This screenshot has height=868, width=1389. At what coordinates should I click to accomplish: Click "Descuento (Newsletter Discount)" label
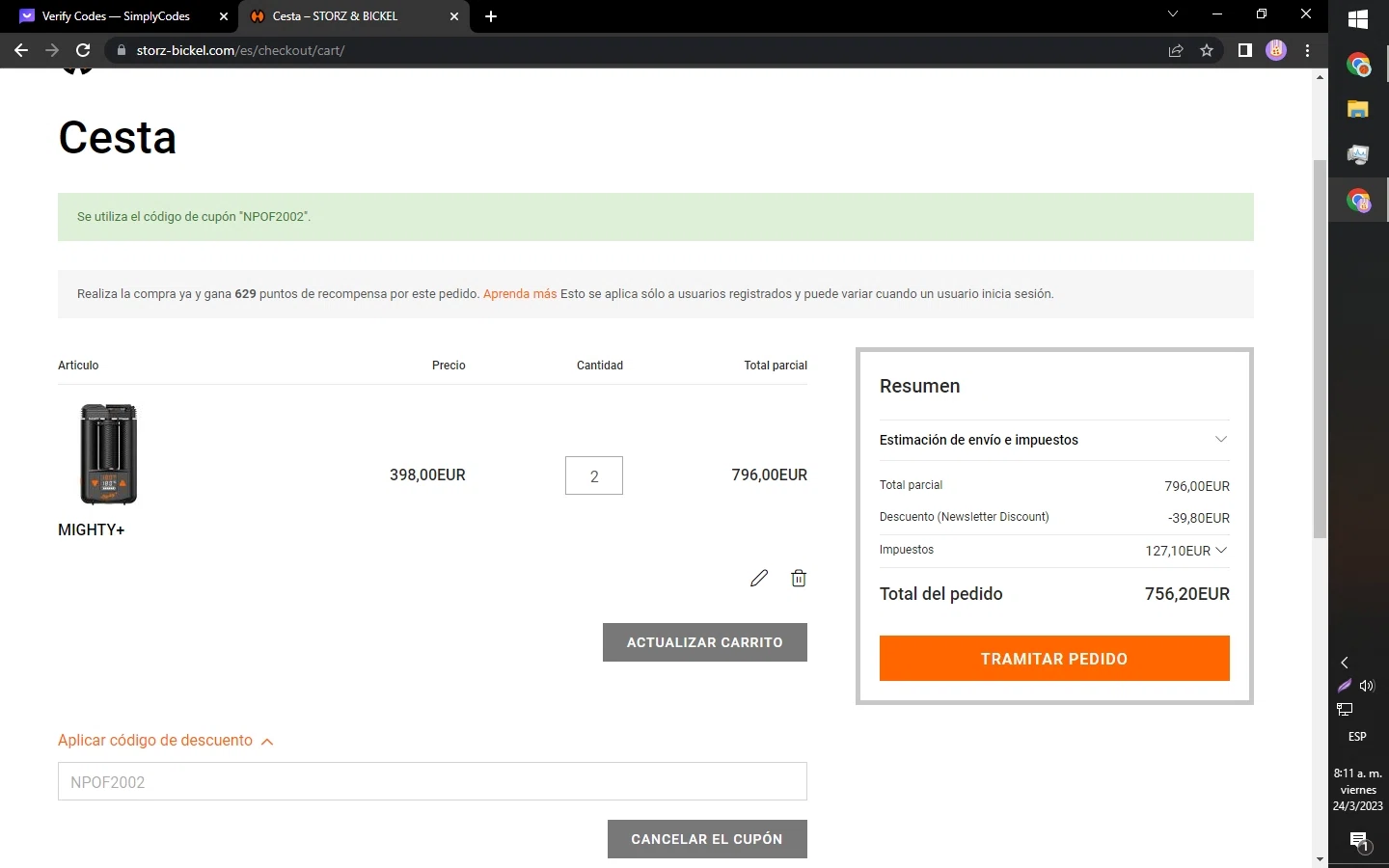pos(965,517)
